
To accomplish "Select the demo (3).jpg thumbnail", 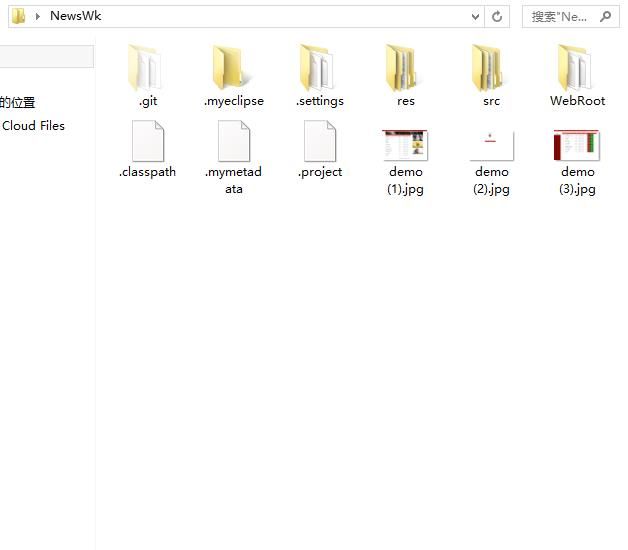I will pos(577,145).
